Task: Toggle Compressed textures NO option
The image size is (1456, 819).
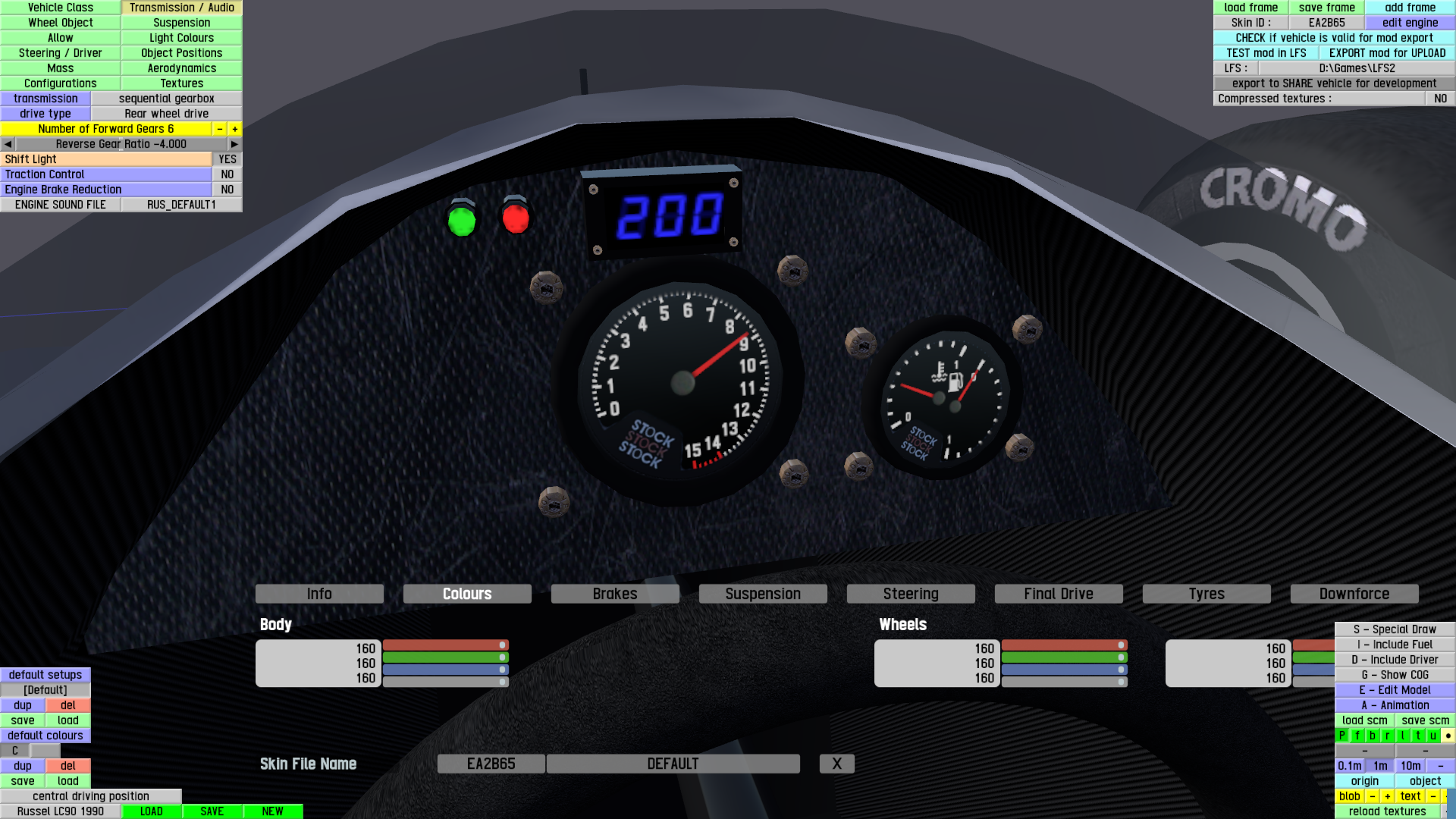Action: pos(1441,99)
